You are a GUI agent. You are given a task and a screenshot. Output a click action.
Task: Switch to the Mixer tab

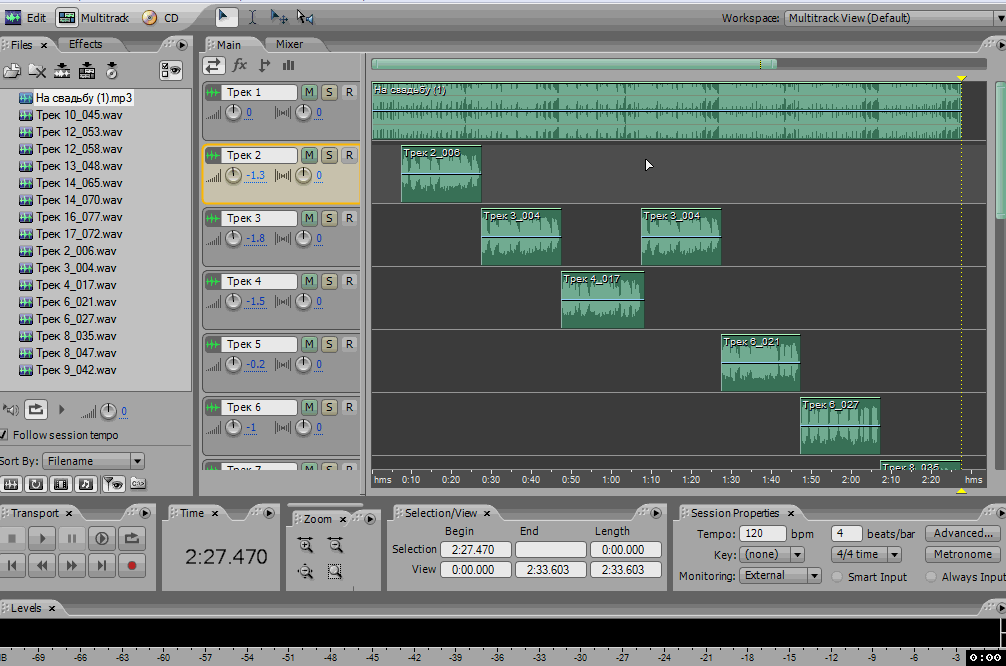289,44
